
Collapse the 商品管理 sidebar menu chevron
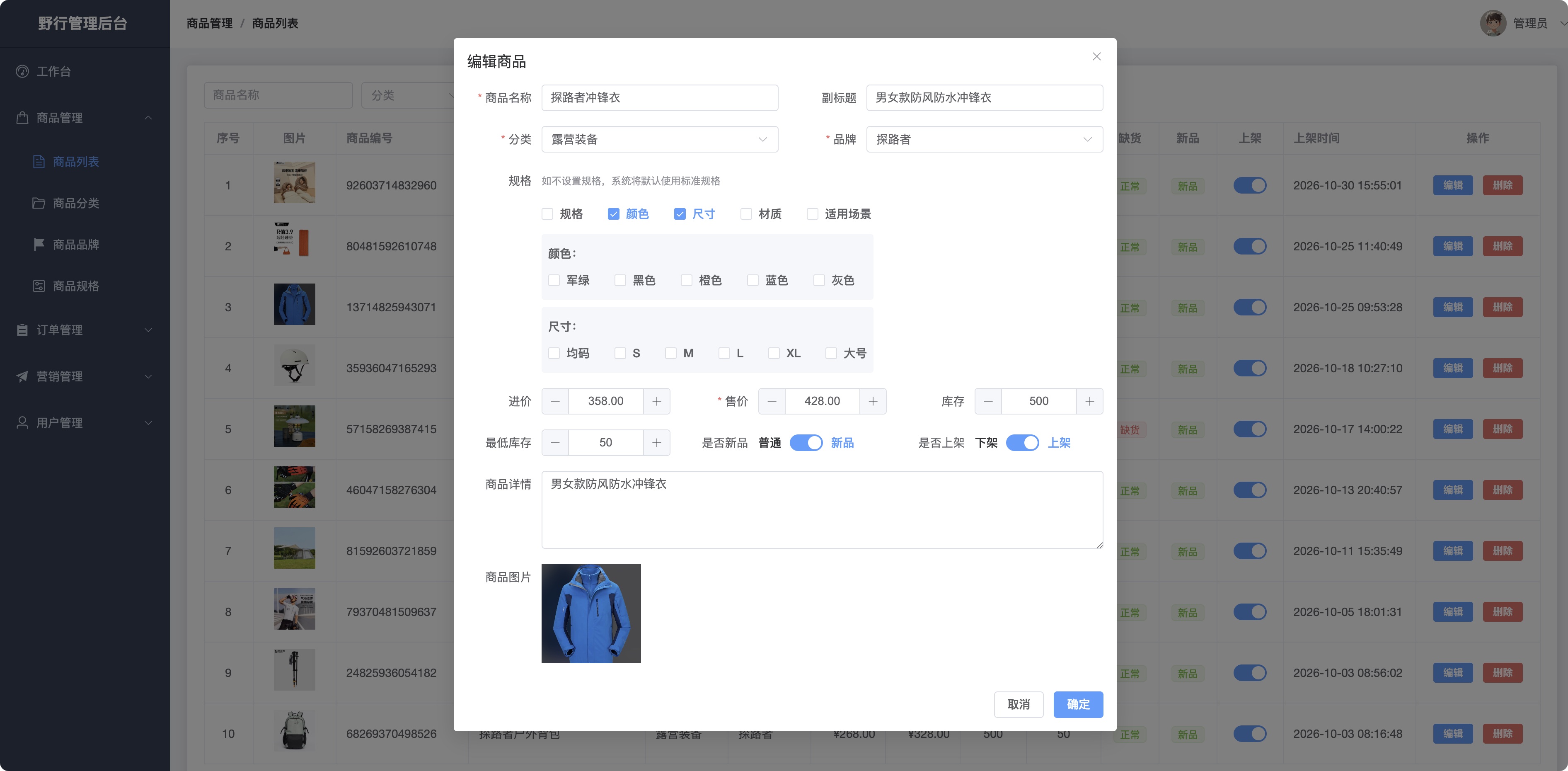pyautogui.click(x=148, y=118)
